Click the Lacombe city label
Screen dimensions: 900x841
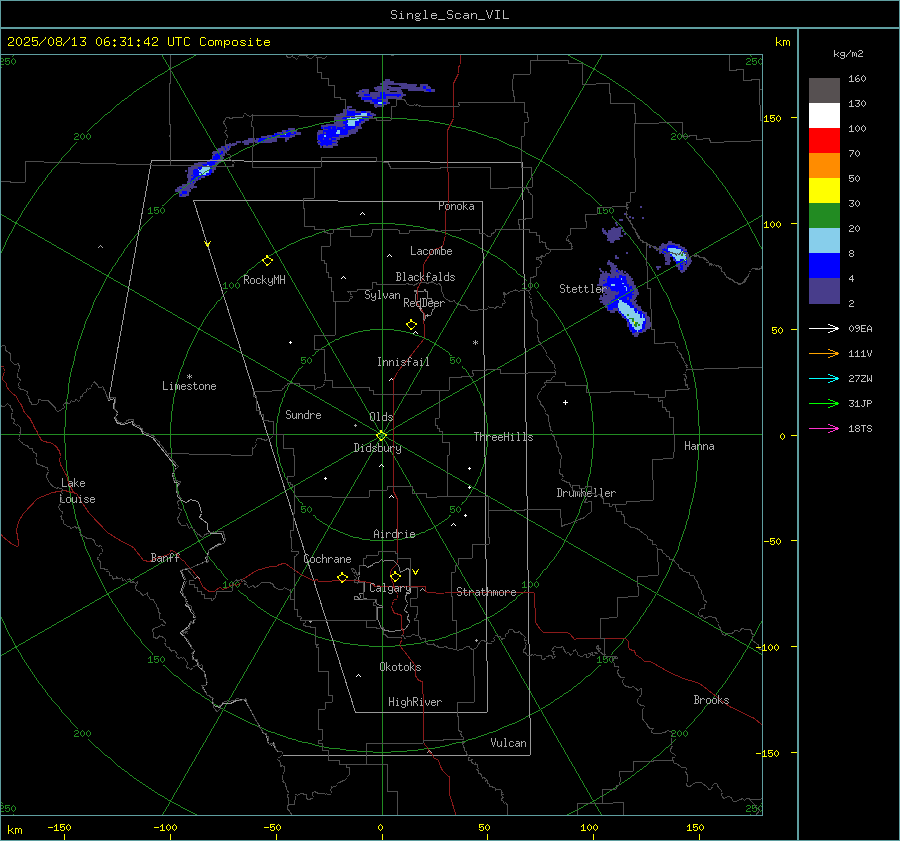(431, 251)
